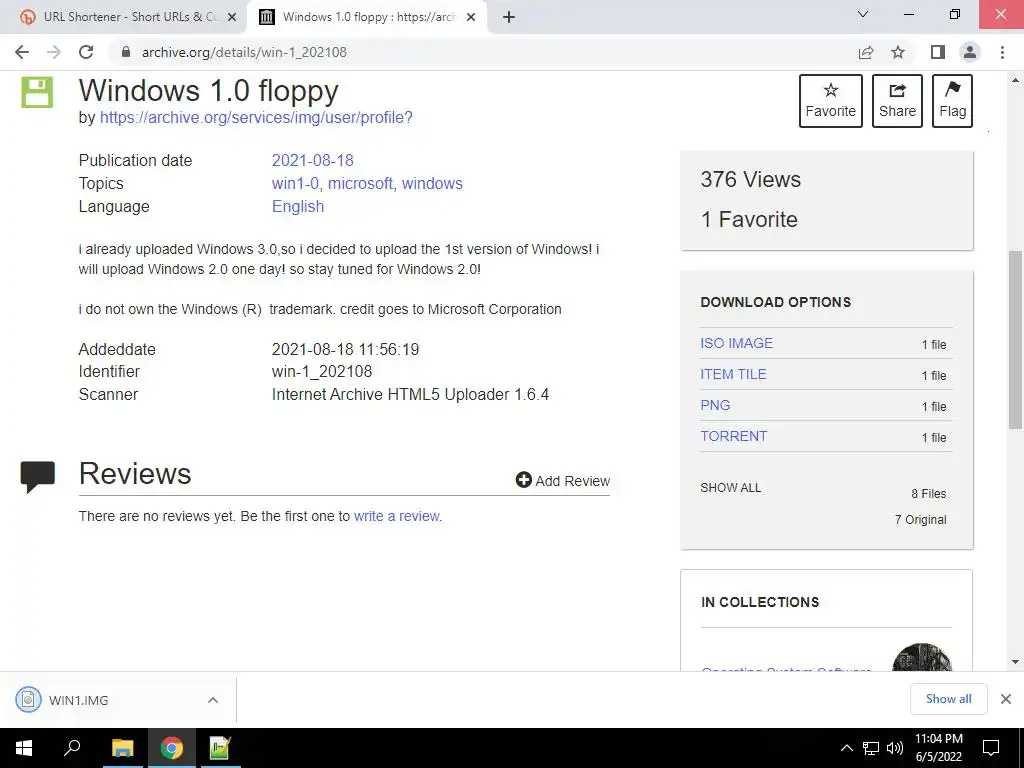This screenshot has height=768, width=1024.
Task: Click the identifier value 'win-1_202108'
Action: pos(322,372)
